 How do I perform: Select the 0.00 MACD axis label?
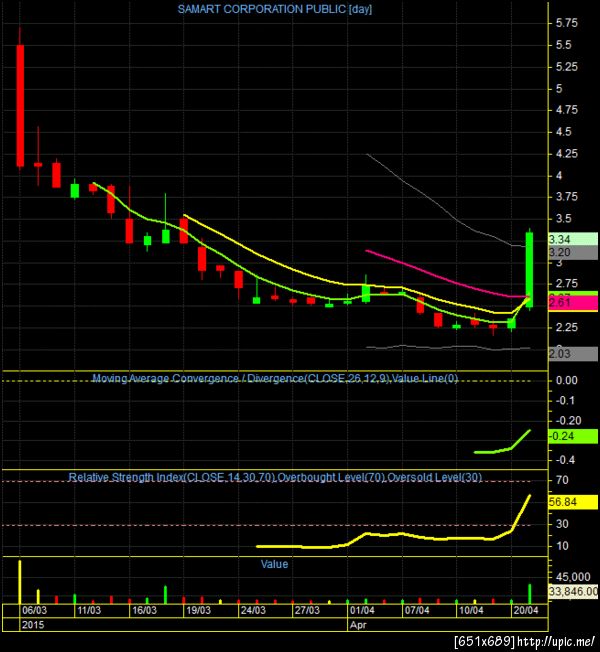pyautogui.click(x=567, y=380)
